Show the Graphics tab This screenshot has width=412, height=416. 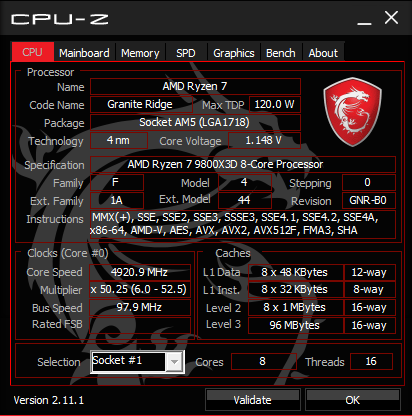(234, 53)
